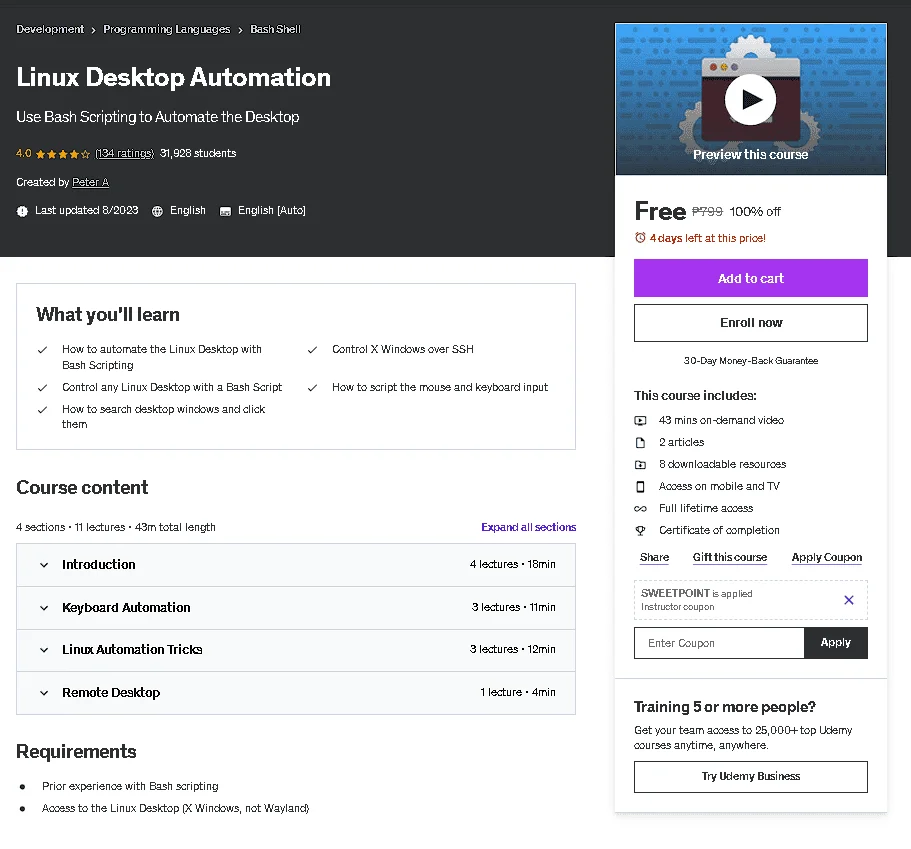Image resolution: width=911 pixels, height=849 pixels.
Task: Open instructor Peter A profile
Action: [x=90, y=182]
